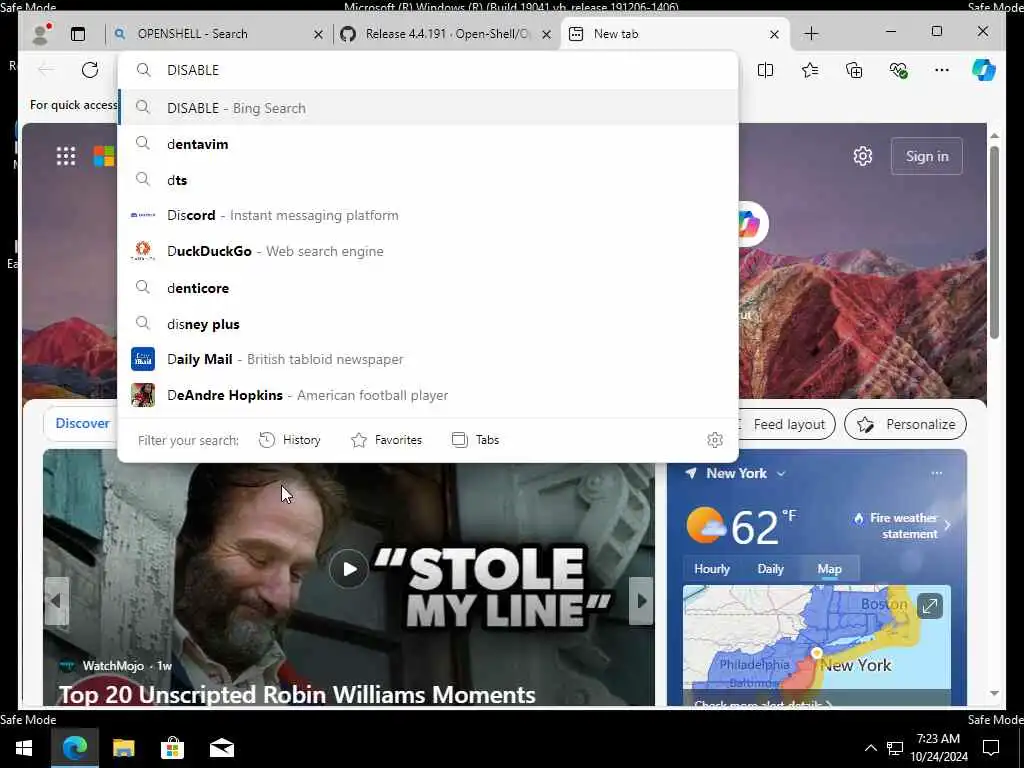Select the Discord suggestion
The image size is (1024, 768).
pyautogui.click(x=428, y=215)
